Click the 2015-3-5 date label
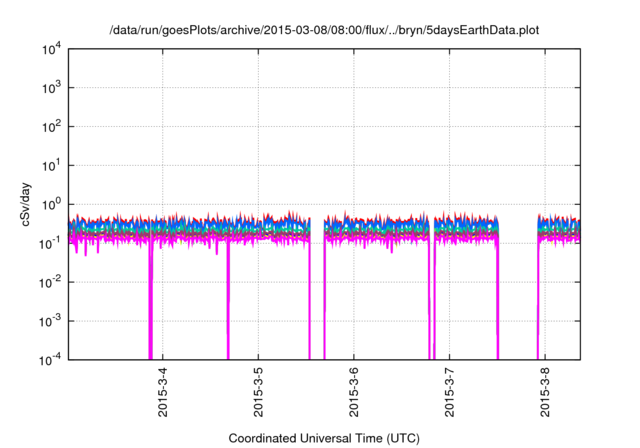Image resolution: width=640 pixels, height=448 pixels. click(258, 392)
